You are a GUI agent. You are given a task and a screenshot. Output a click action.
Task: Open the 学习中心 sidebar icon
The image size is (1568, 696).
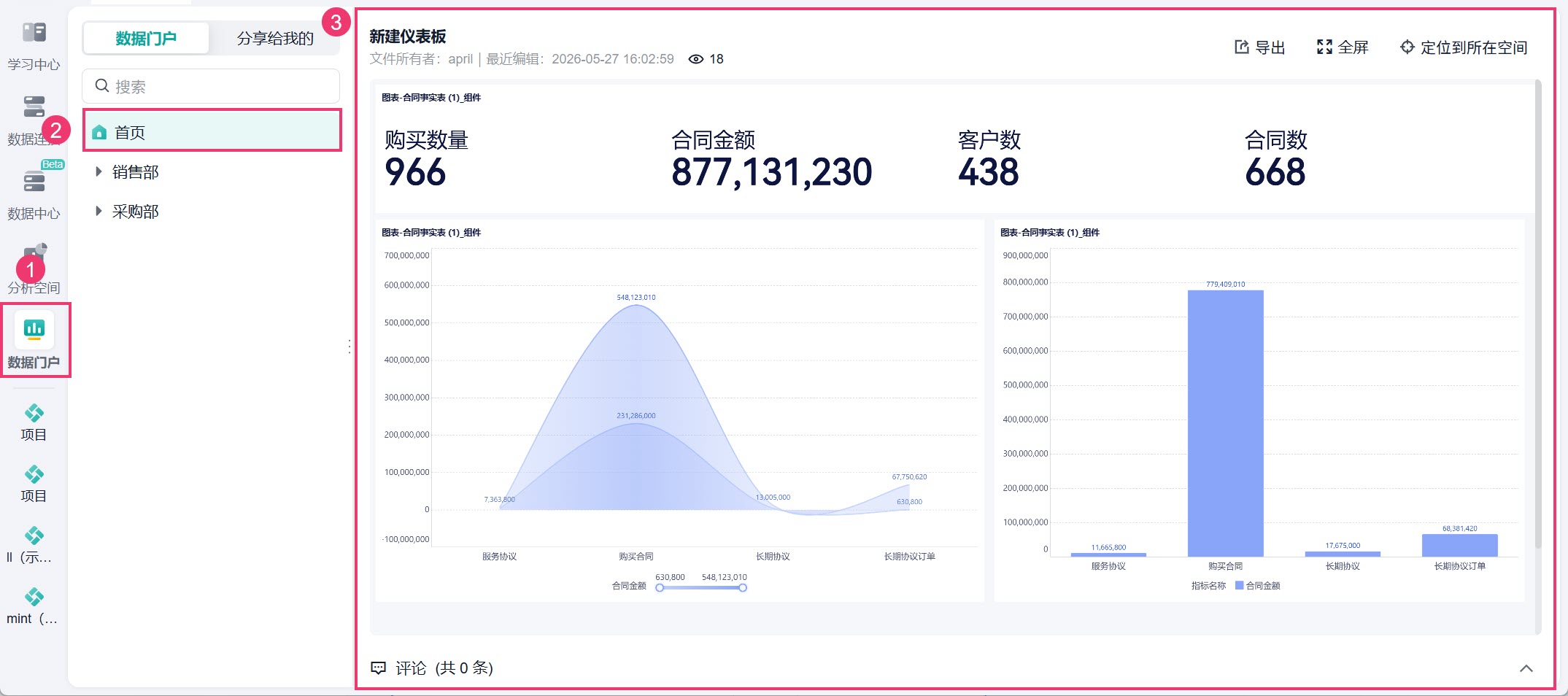point(34,33)
